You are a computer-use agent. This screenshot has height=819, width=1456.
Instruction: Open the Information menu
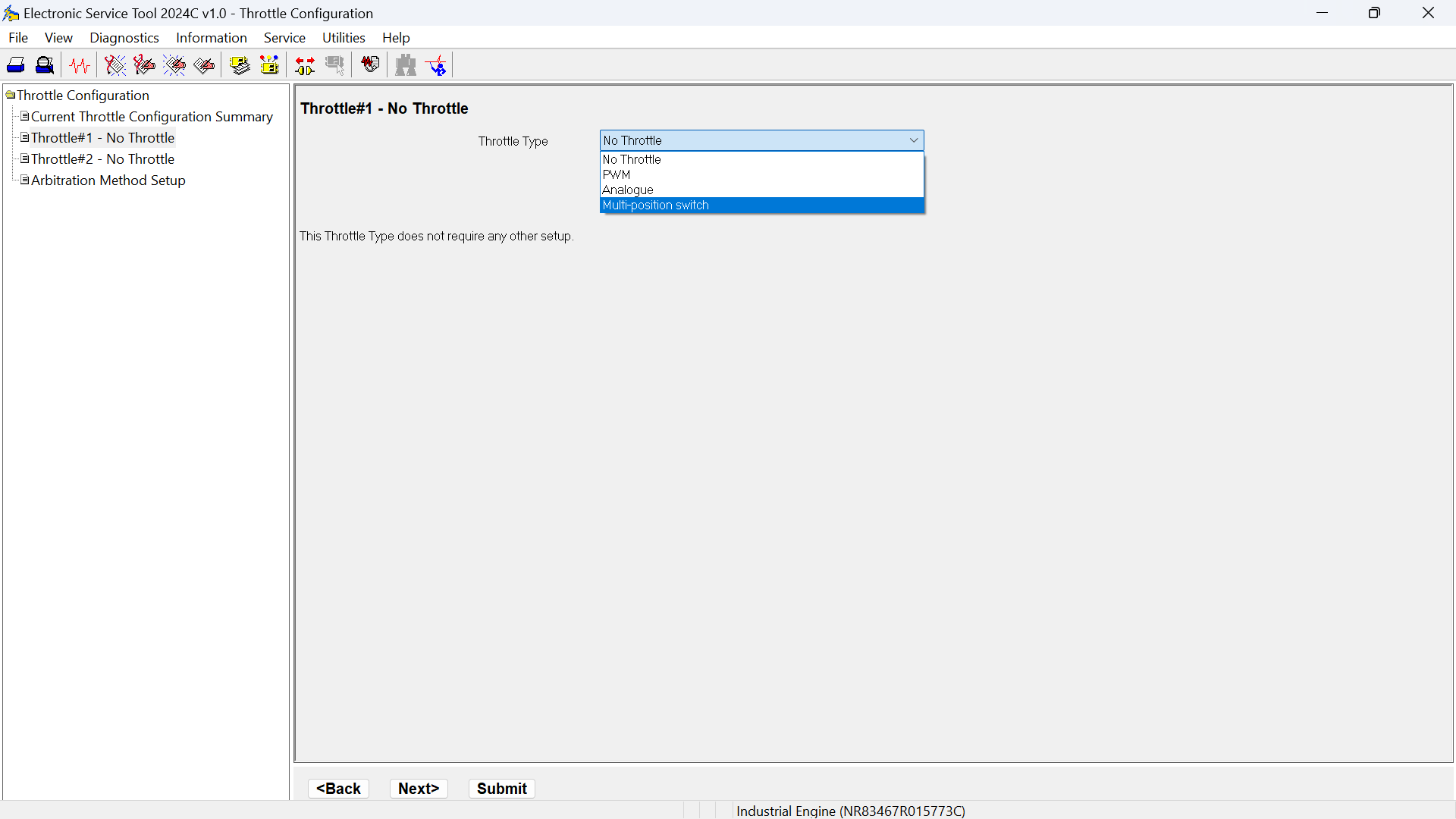click(212, 38)
